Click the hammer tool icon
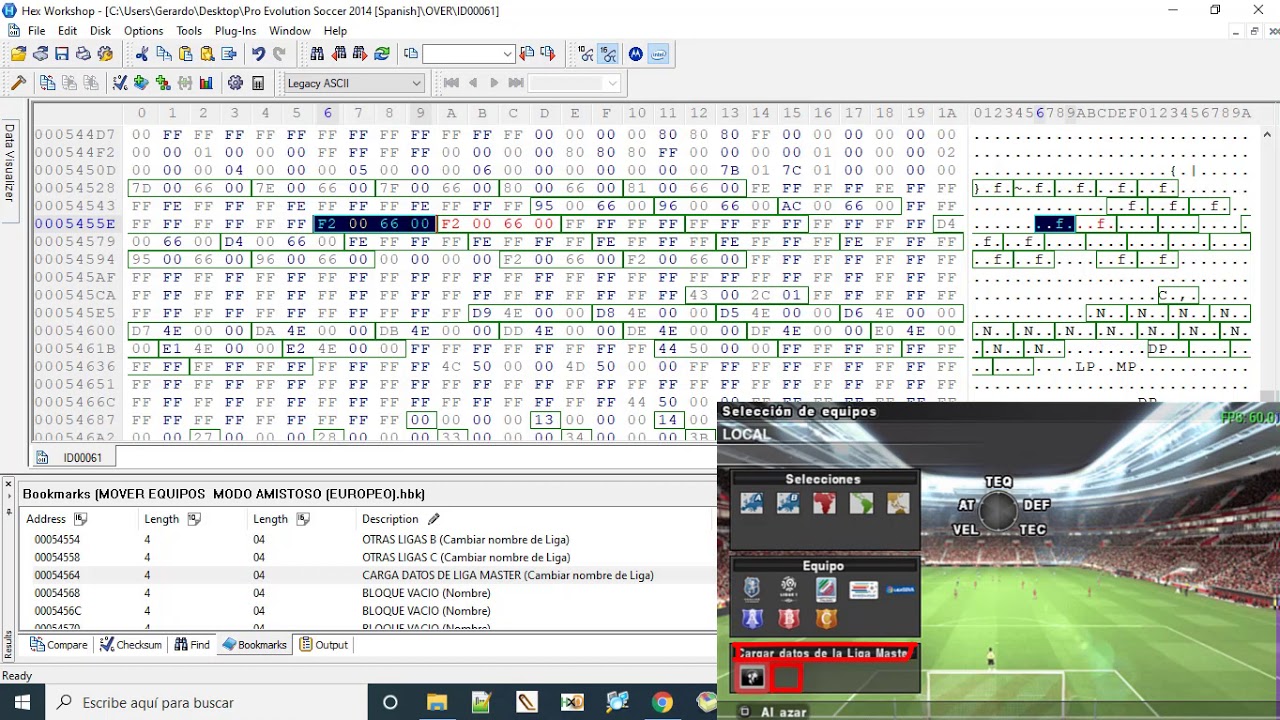 [x=18, y=83]
